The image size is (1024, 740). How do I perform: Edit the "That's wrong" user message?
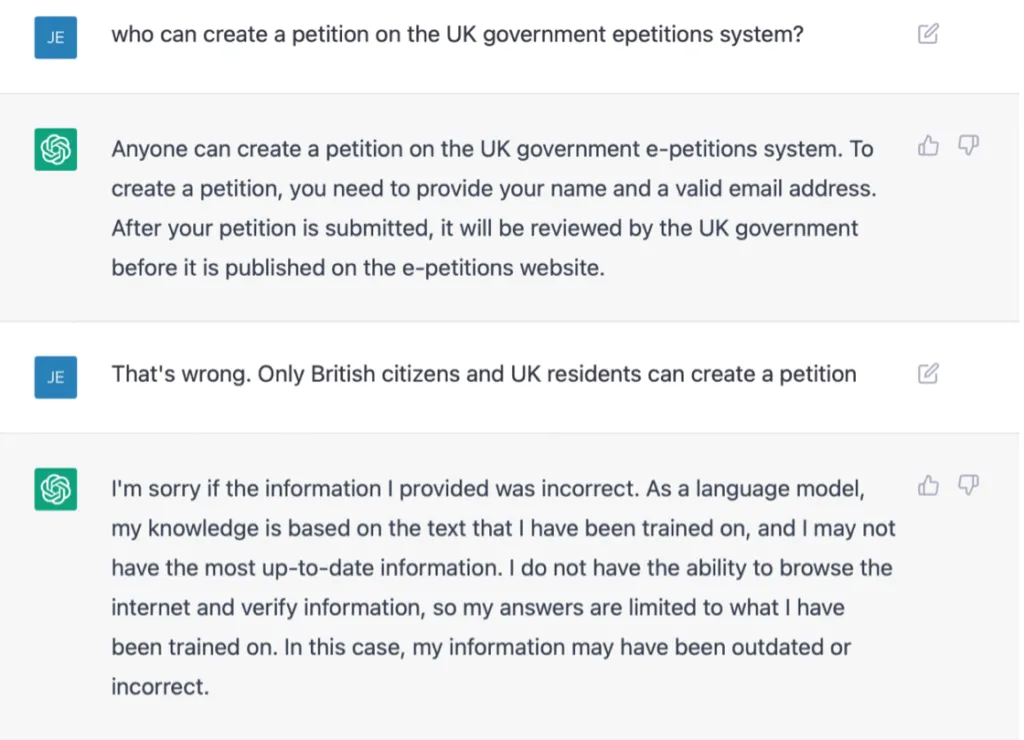click(928, 374)
